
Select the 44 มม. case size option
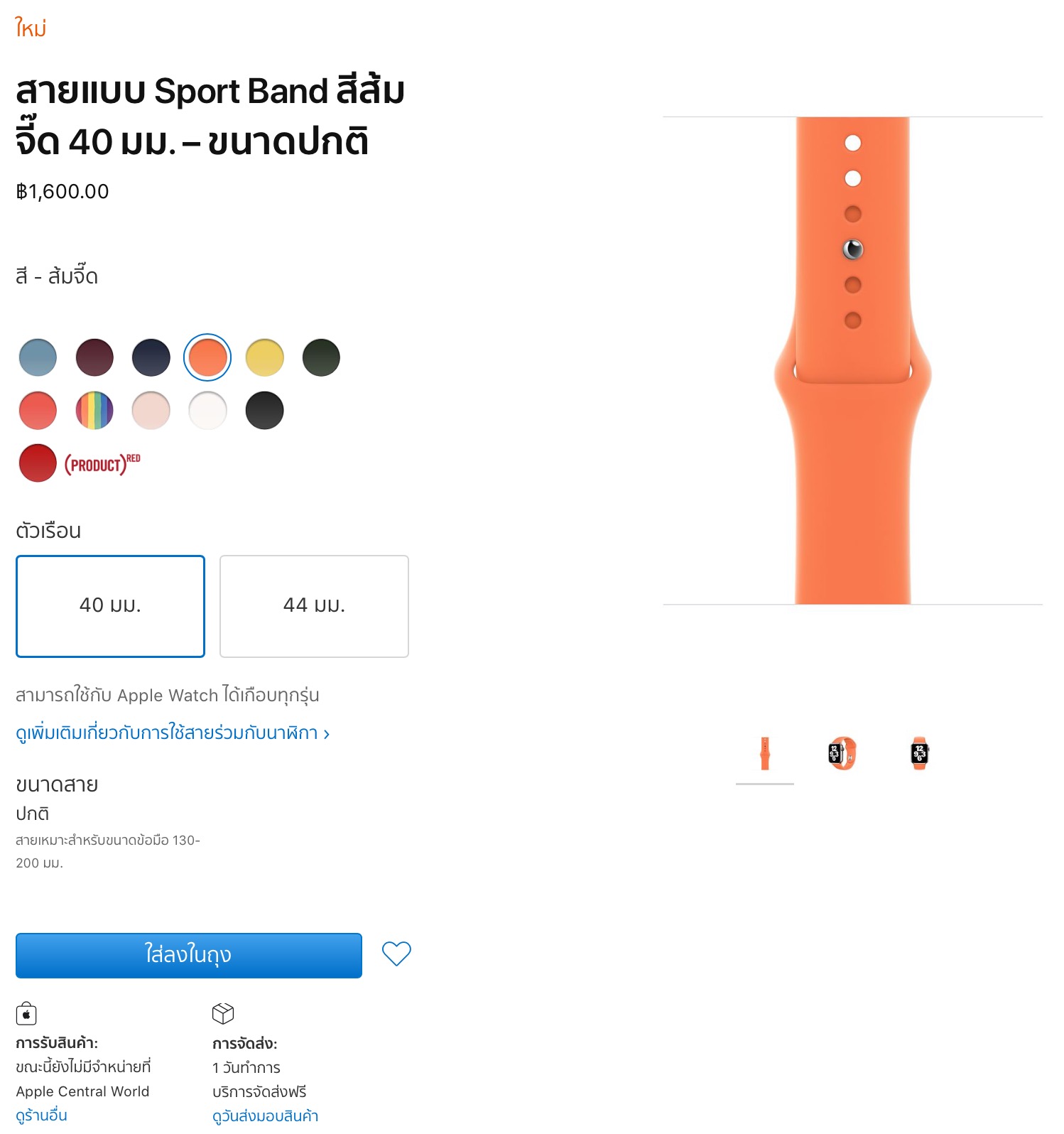pyautogui.click(x=314, y=606)
